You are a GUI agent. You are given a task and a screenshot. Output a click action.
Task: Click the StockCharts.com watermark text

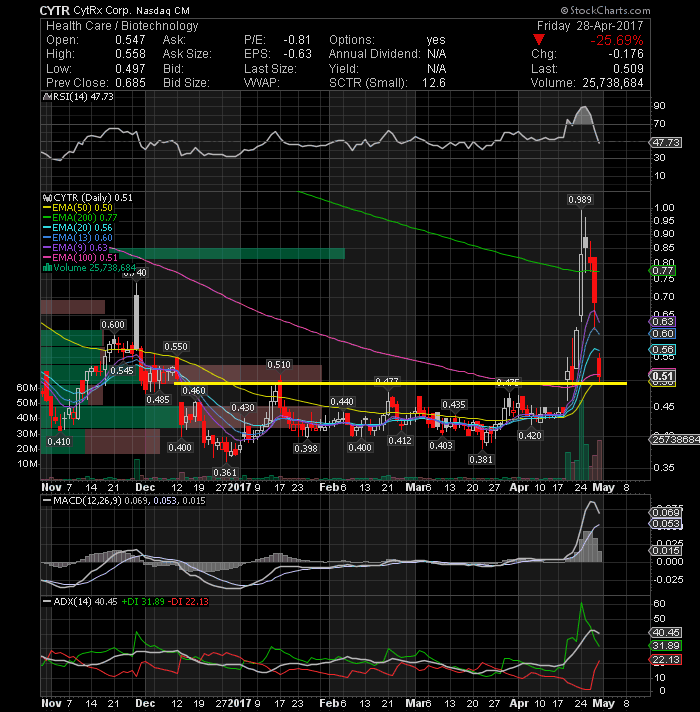606,10
